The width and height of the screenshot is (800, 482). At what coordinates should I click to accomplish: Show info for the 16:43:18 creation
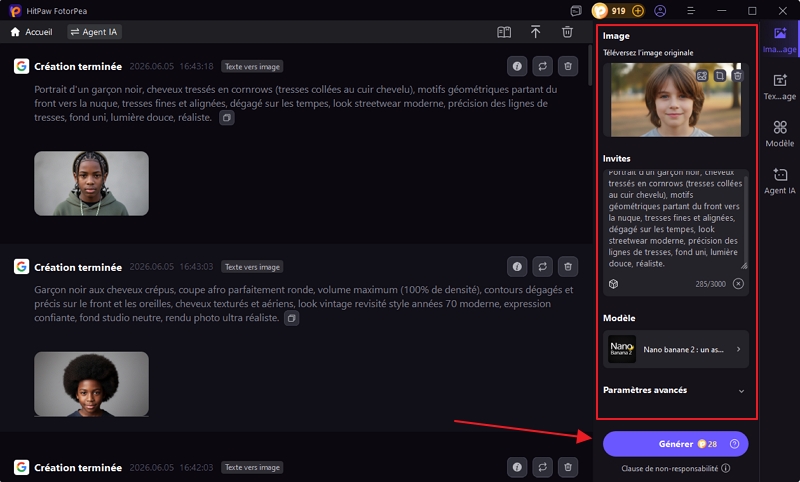517,66
